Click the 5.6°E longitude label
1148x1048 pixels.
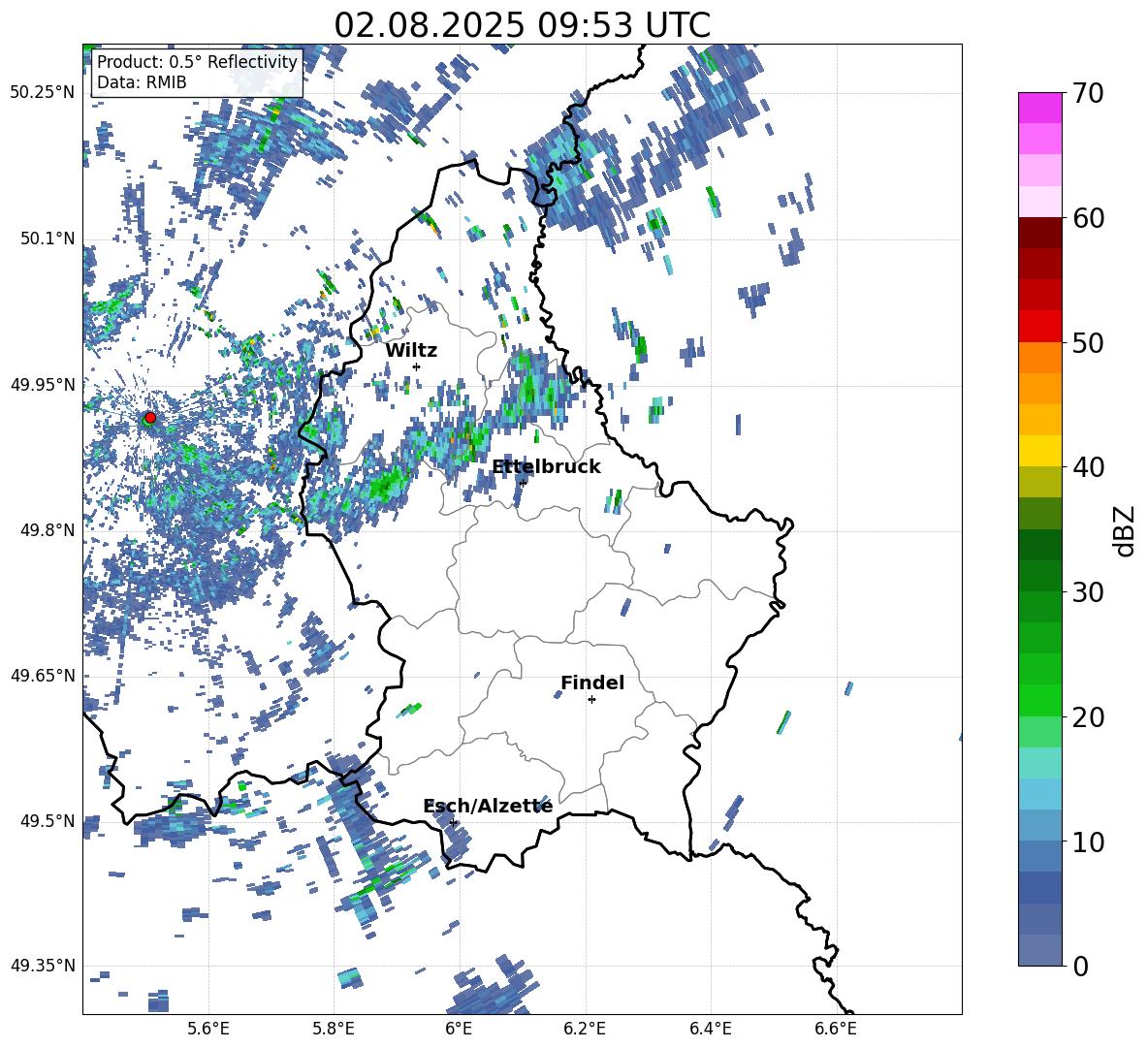pos(208,1029)
